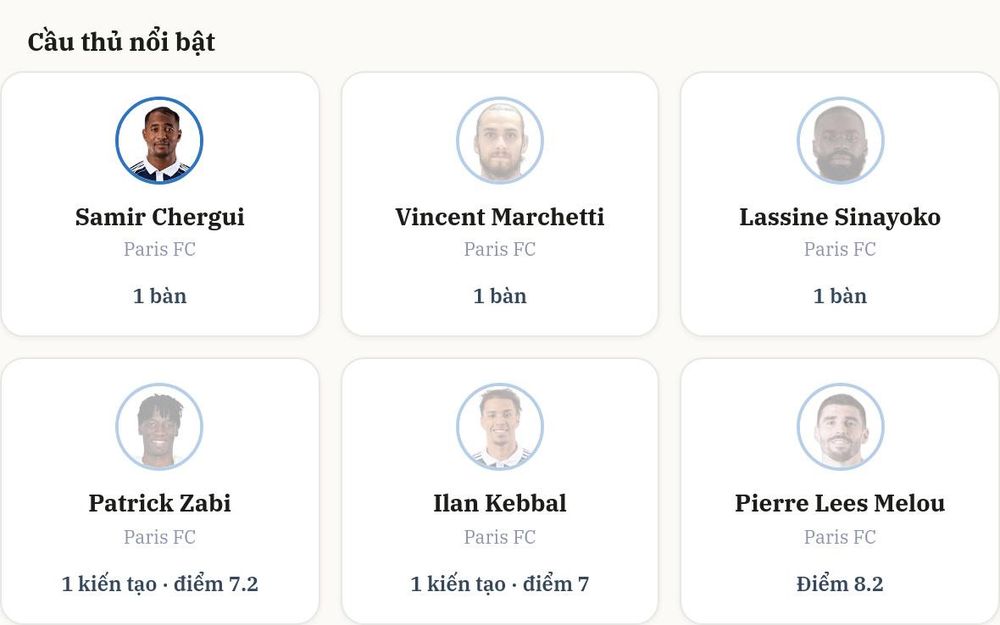This screenshot has width=1000, height=625.
Task: Click Paris FC under Vincent Marchetti
Action: click(x=500, y=249)
